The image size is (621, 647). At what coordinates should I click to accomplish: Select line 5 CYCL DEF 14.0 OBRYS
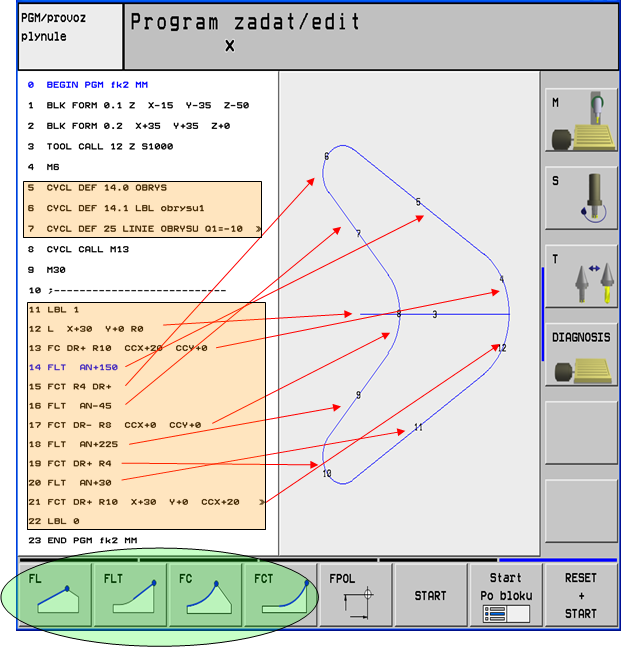tap(97, 188)
